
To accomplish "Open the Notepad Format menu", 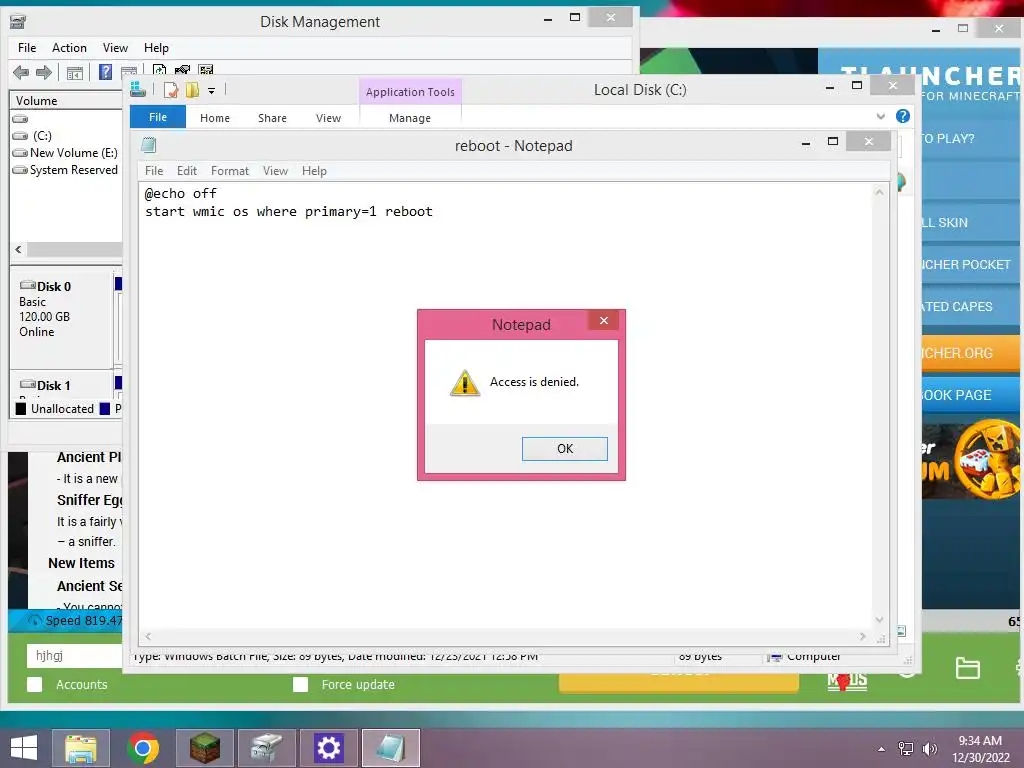I will tap(230, 170).
